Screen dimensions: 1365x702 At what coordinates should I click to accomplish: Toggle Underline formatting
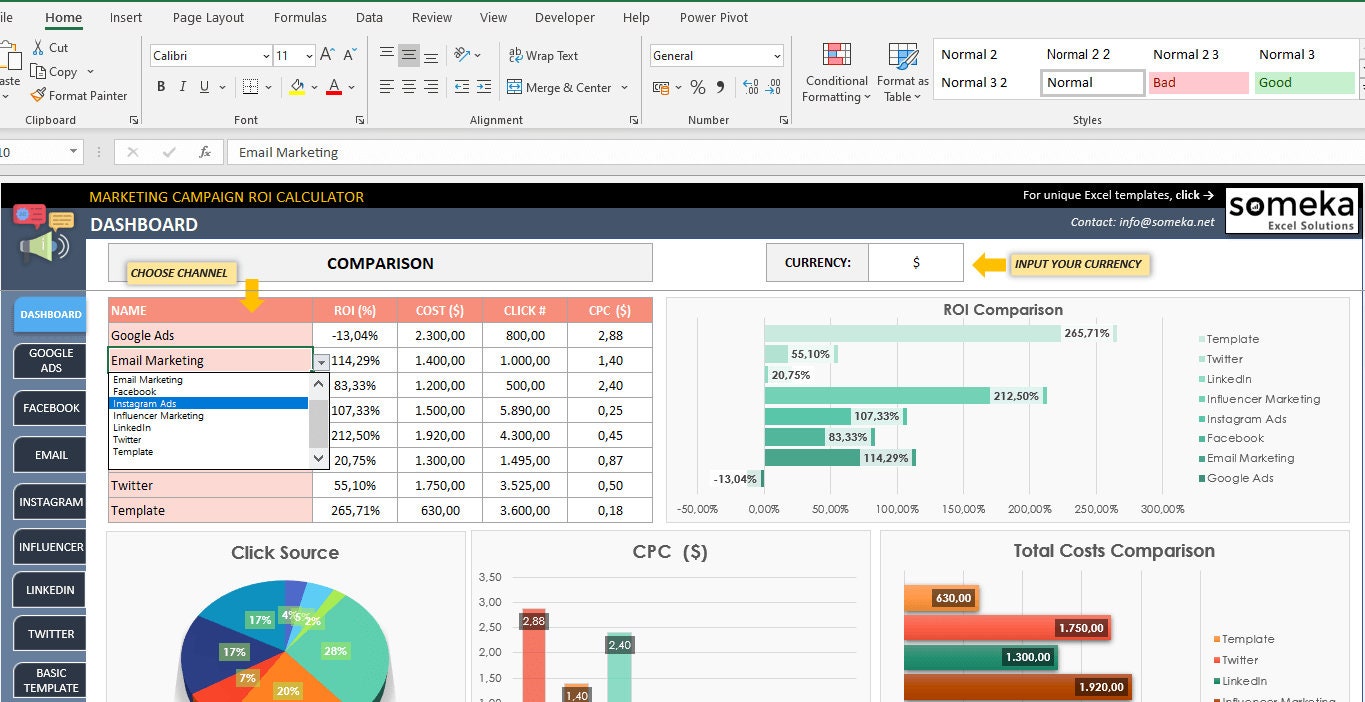tap(206, 86)
